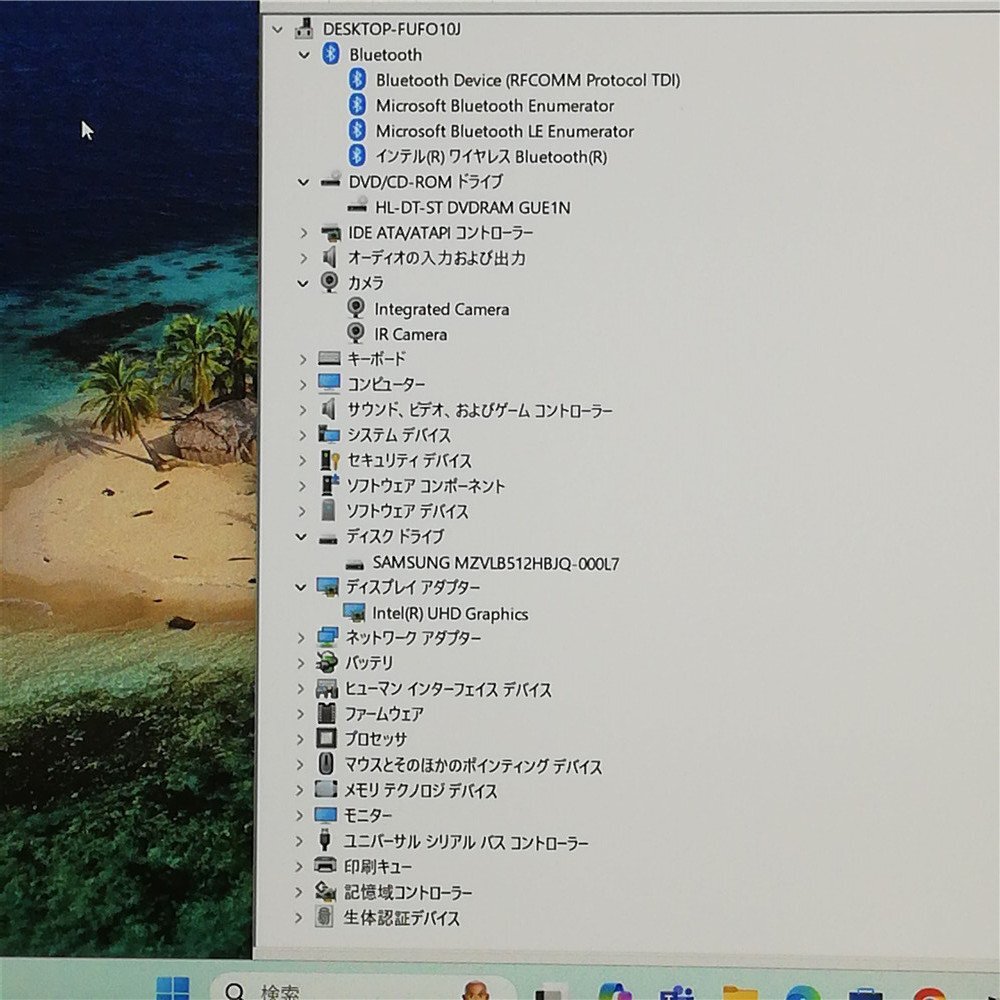Click the Intel UHD Graphics adapter icon

354,613
